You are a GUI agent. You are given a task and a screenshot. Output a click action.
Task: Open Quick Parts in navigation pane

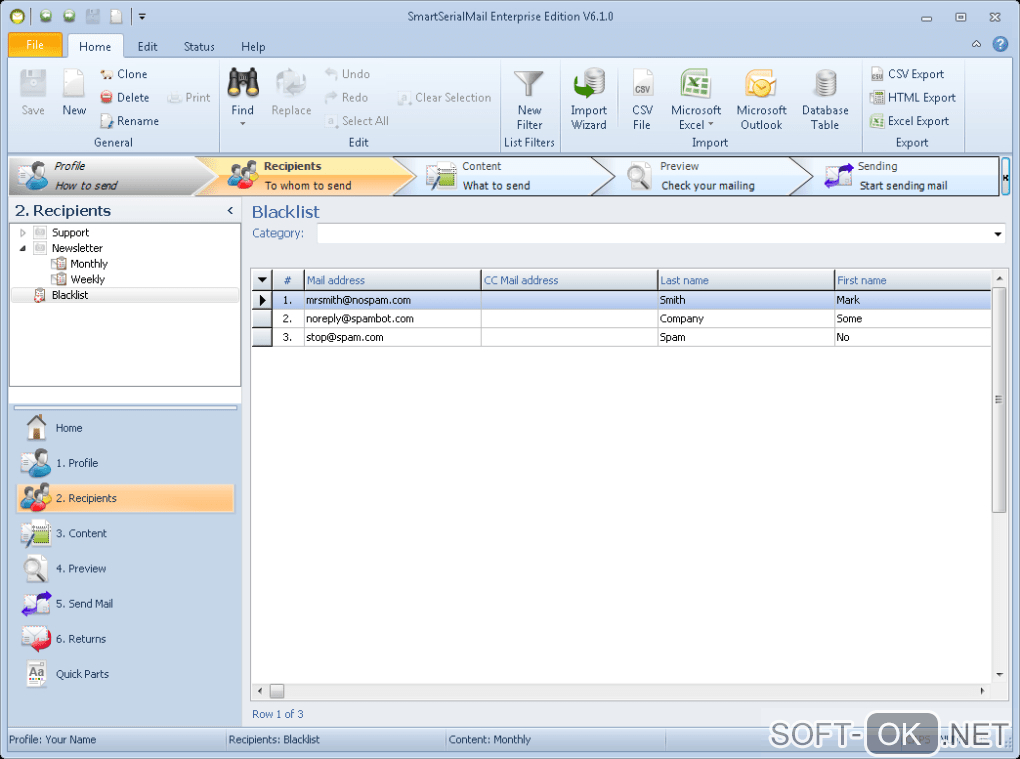(125, 674)
